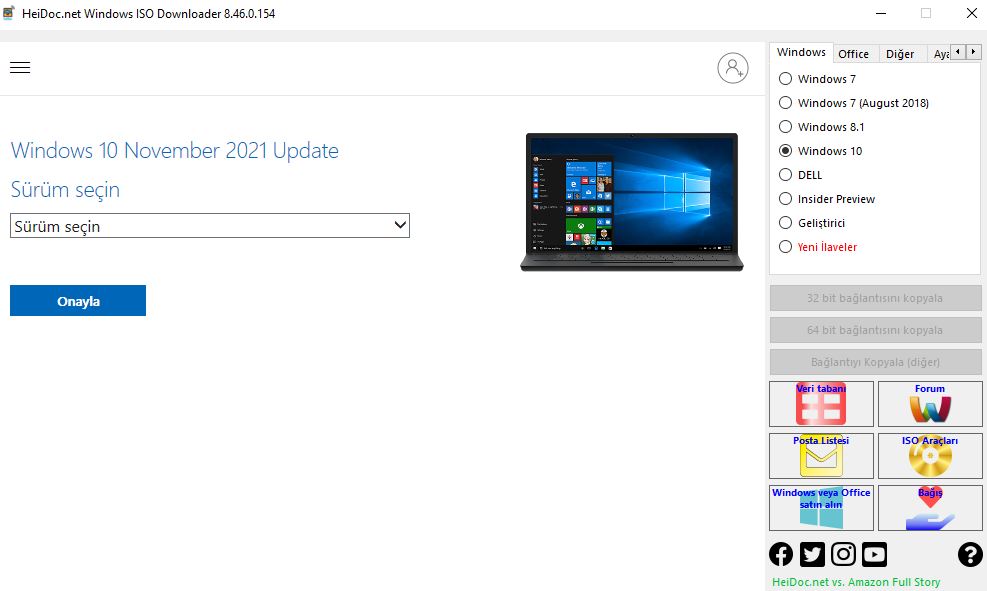Open the Forum tile
987x591 pixels.
pyautogui.click(x=930, y=403)
